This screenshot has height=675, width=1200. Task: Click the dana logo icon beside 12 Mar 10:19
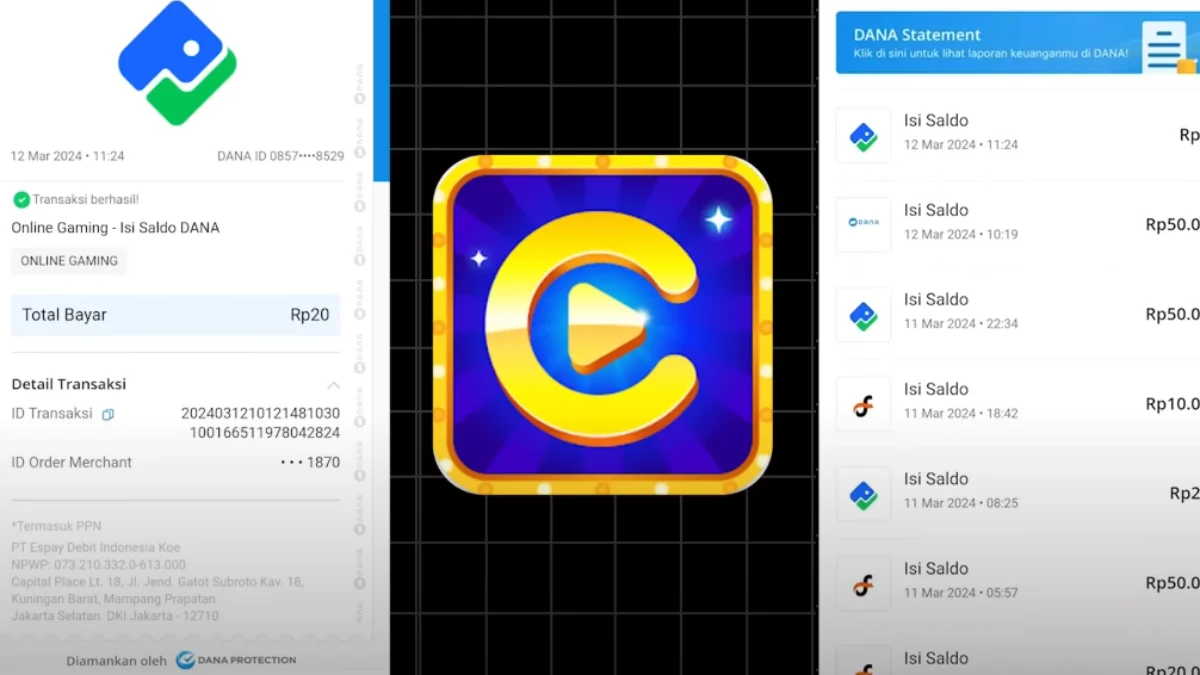[x=863, y=225]
